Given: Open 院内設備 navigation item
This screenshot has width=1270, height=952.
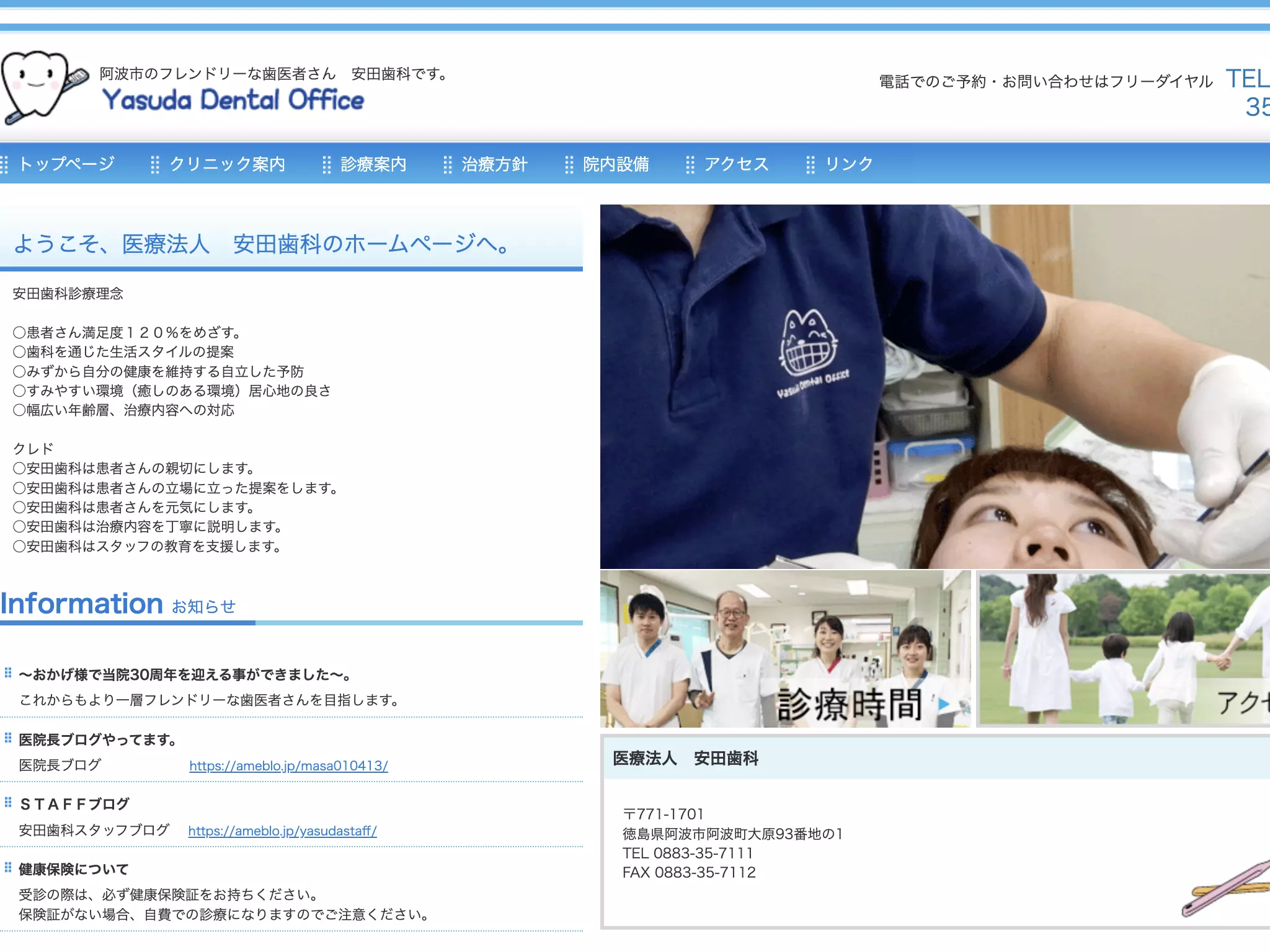Looking at the screenshot, I should 616,164.
